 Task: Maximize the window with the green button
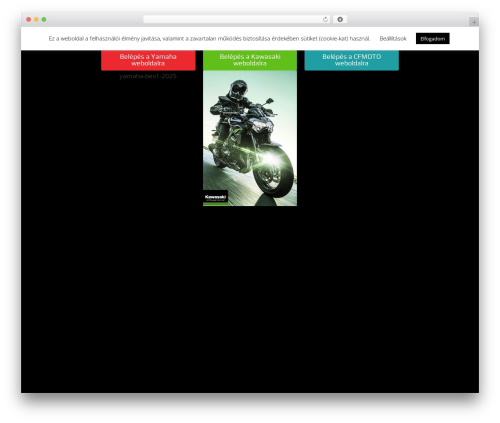44,19
